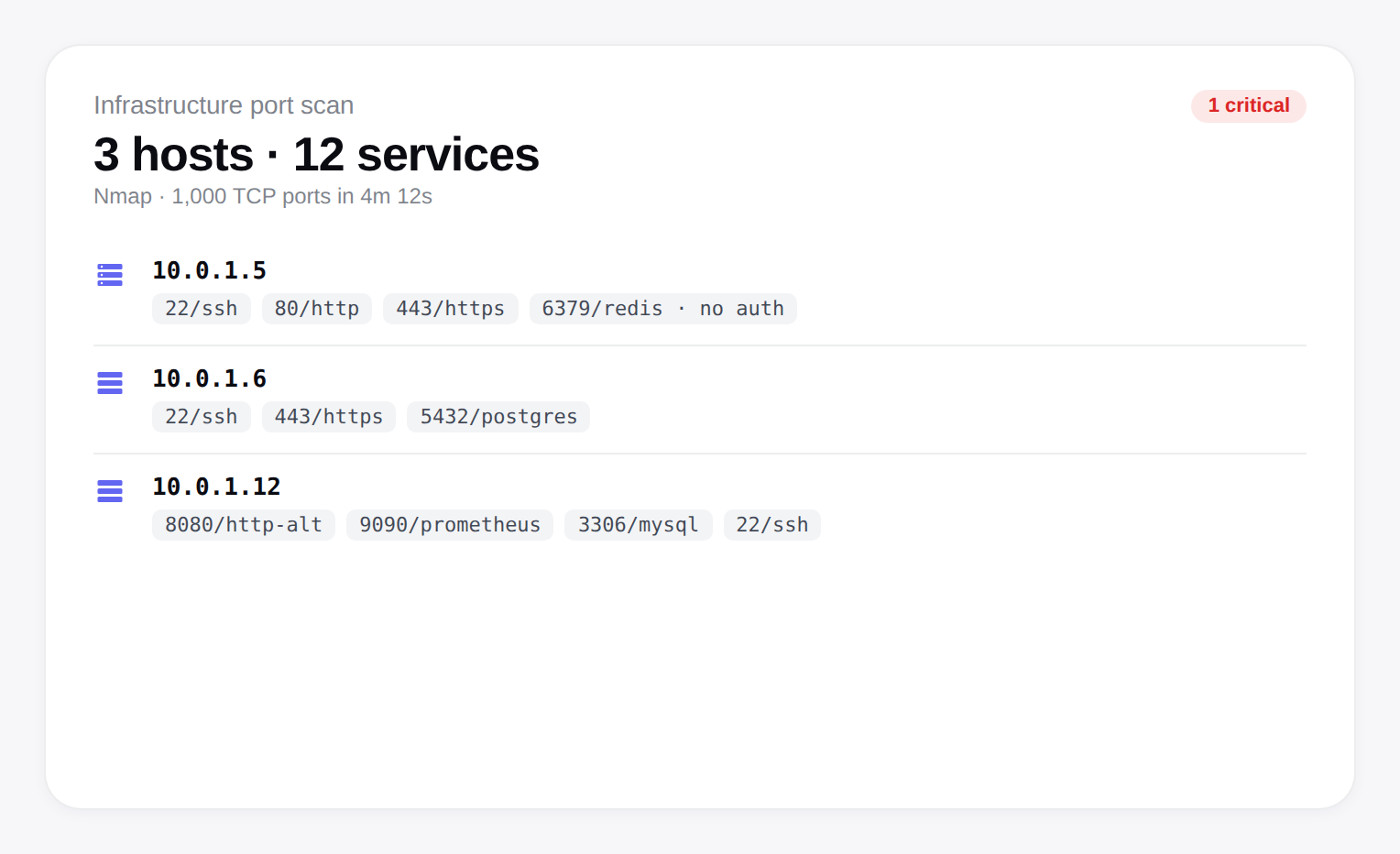Select host address 10.0.1.5

(209, 271)
